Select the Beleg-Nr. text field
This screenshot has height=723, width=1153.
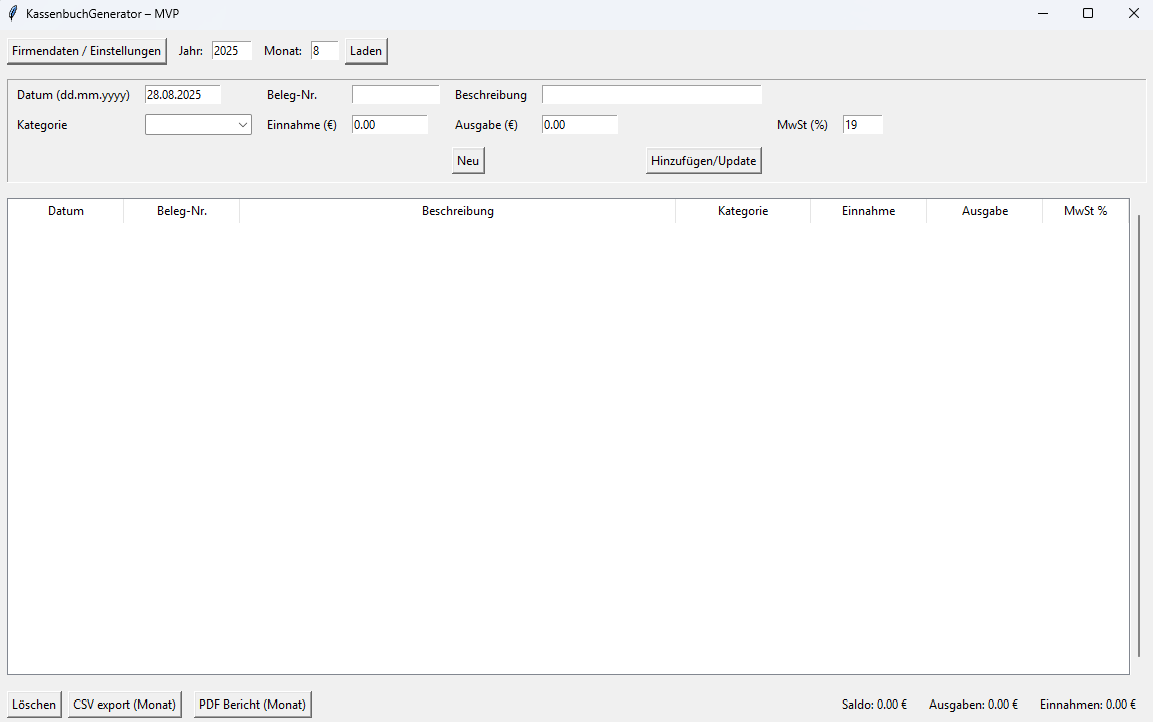[x=395, y=95]
